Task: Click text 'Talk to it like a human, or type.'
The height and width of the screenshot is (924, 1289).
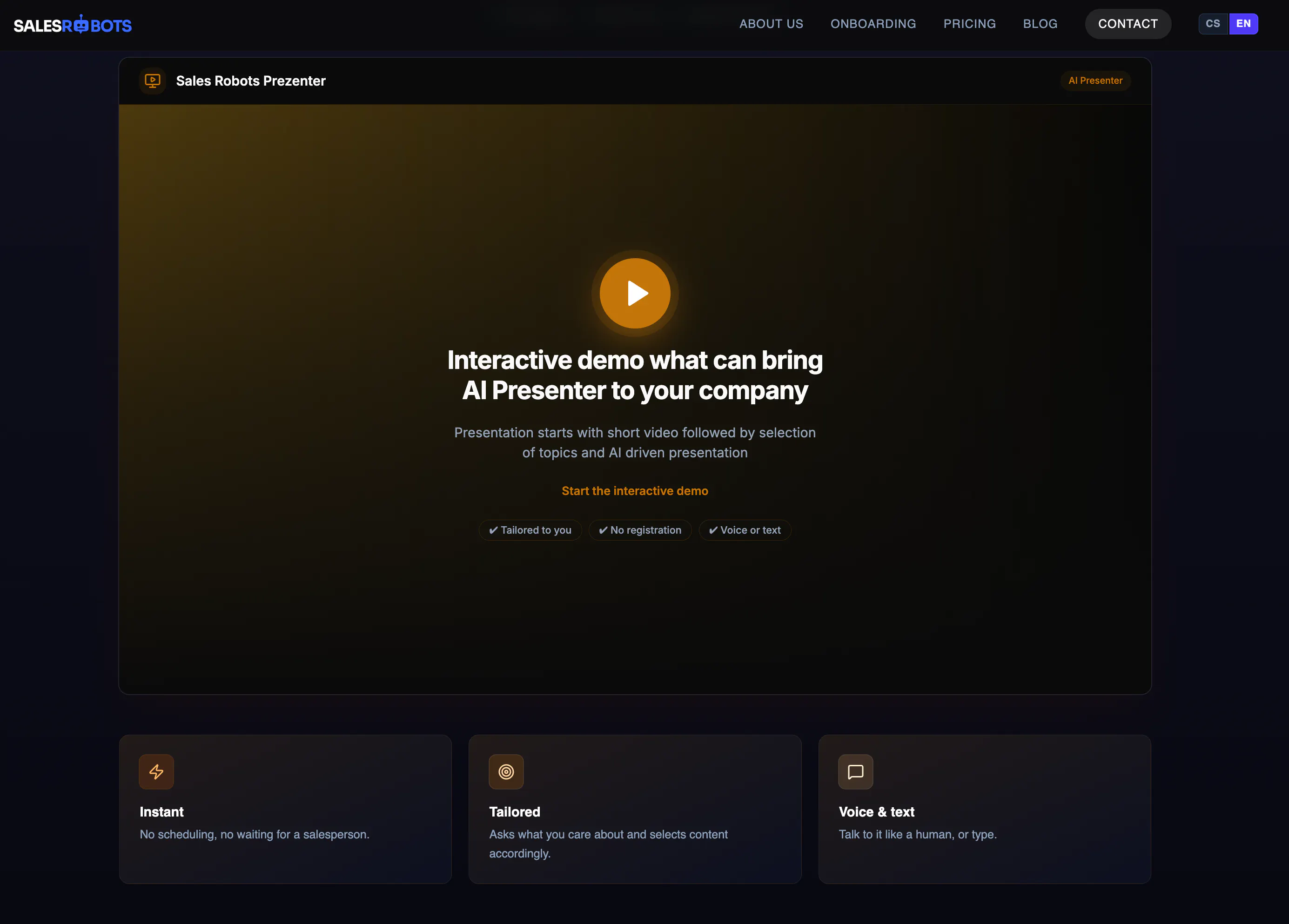Action: coord(917,834)
